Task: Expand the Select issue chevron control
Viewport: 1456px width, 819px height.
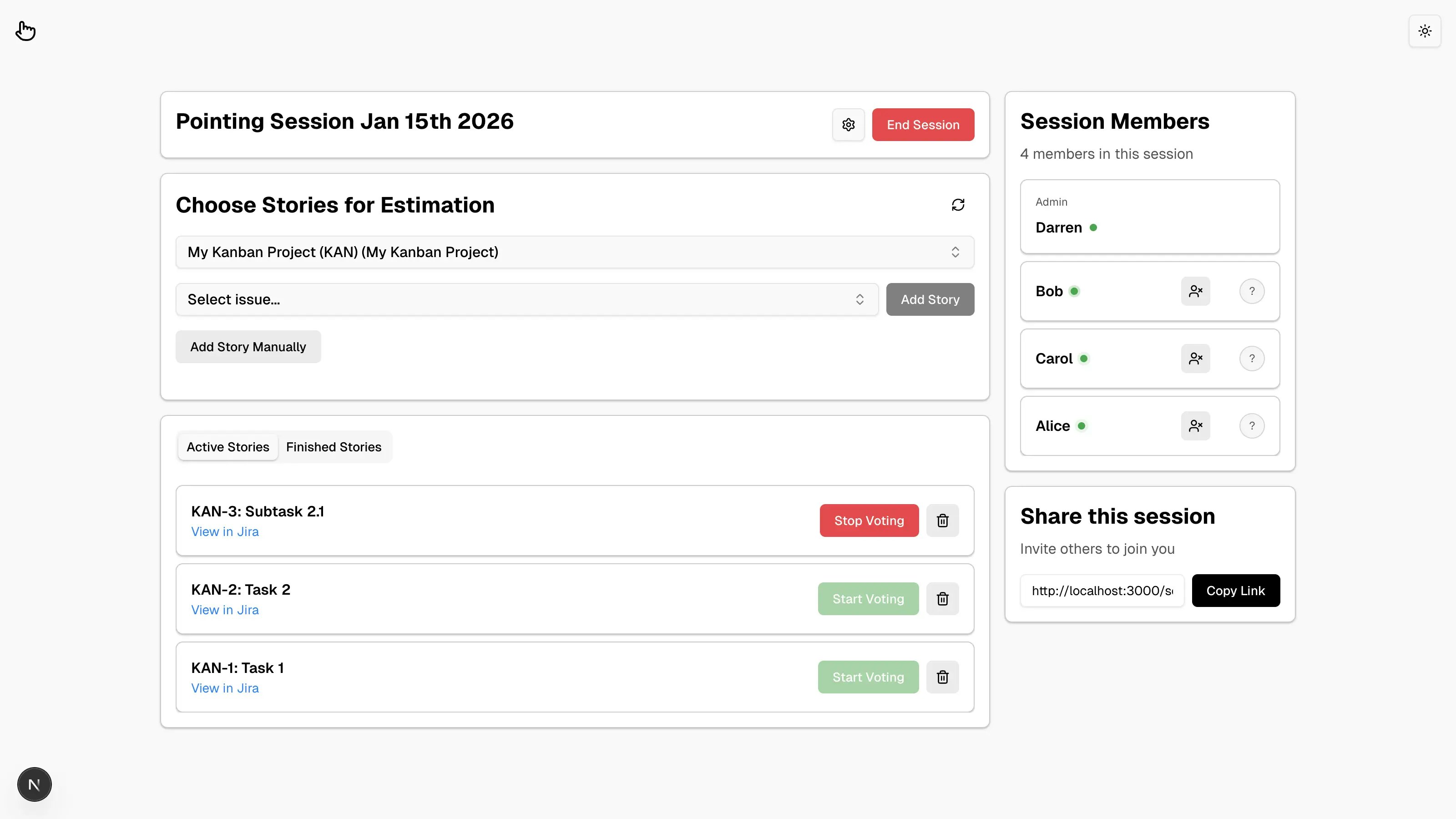Action: (859, 299)
